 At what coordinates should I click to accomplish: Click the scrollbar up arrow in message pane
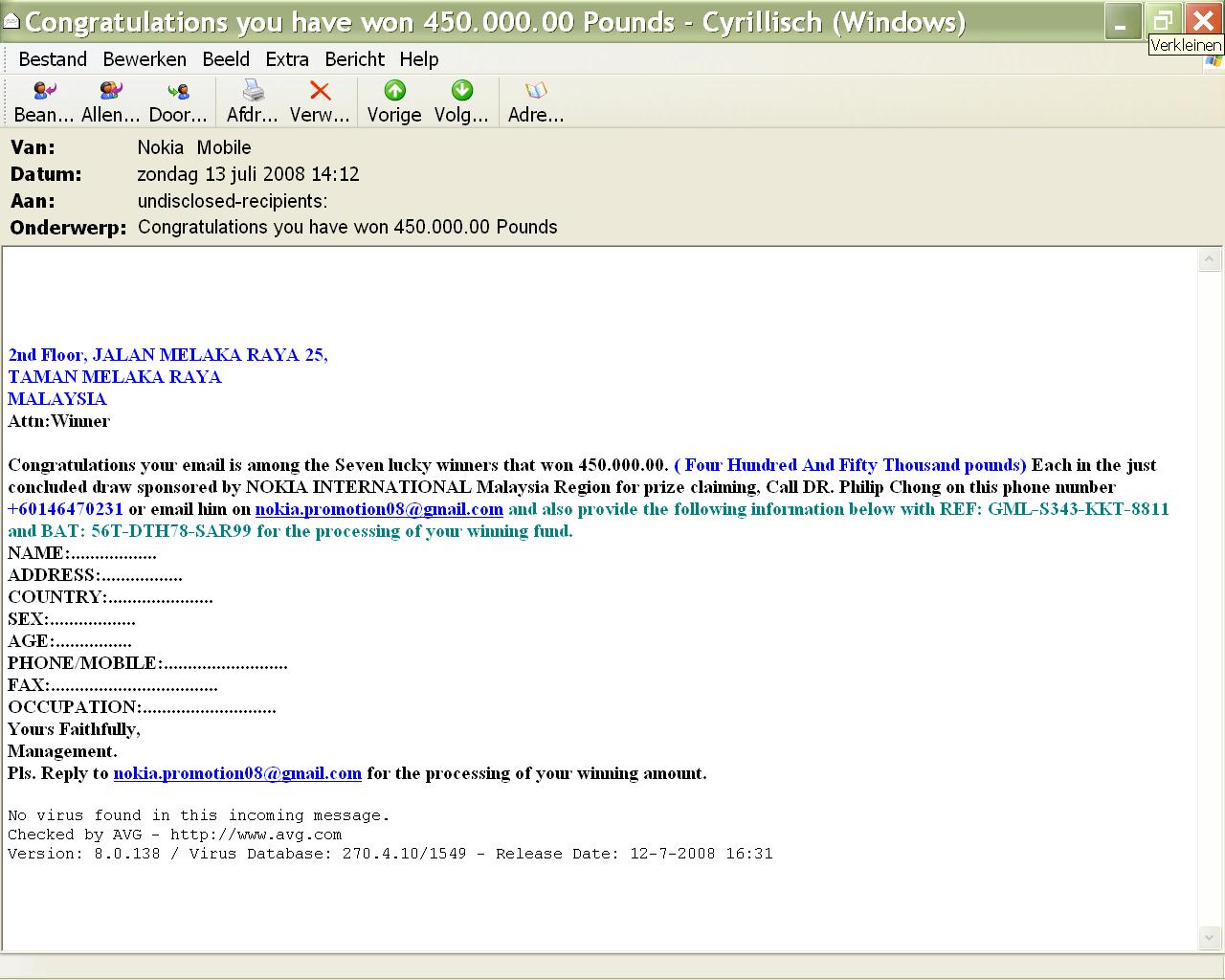pos(1209,259)
